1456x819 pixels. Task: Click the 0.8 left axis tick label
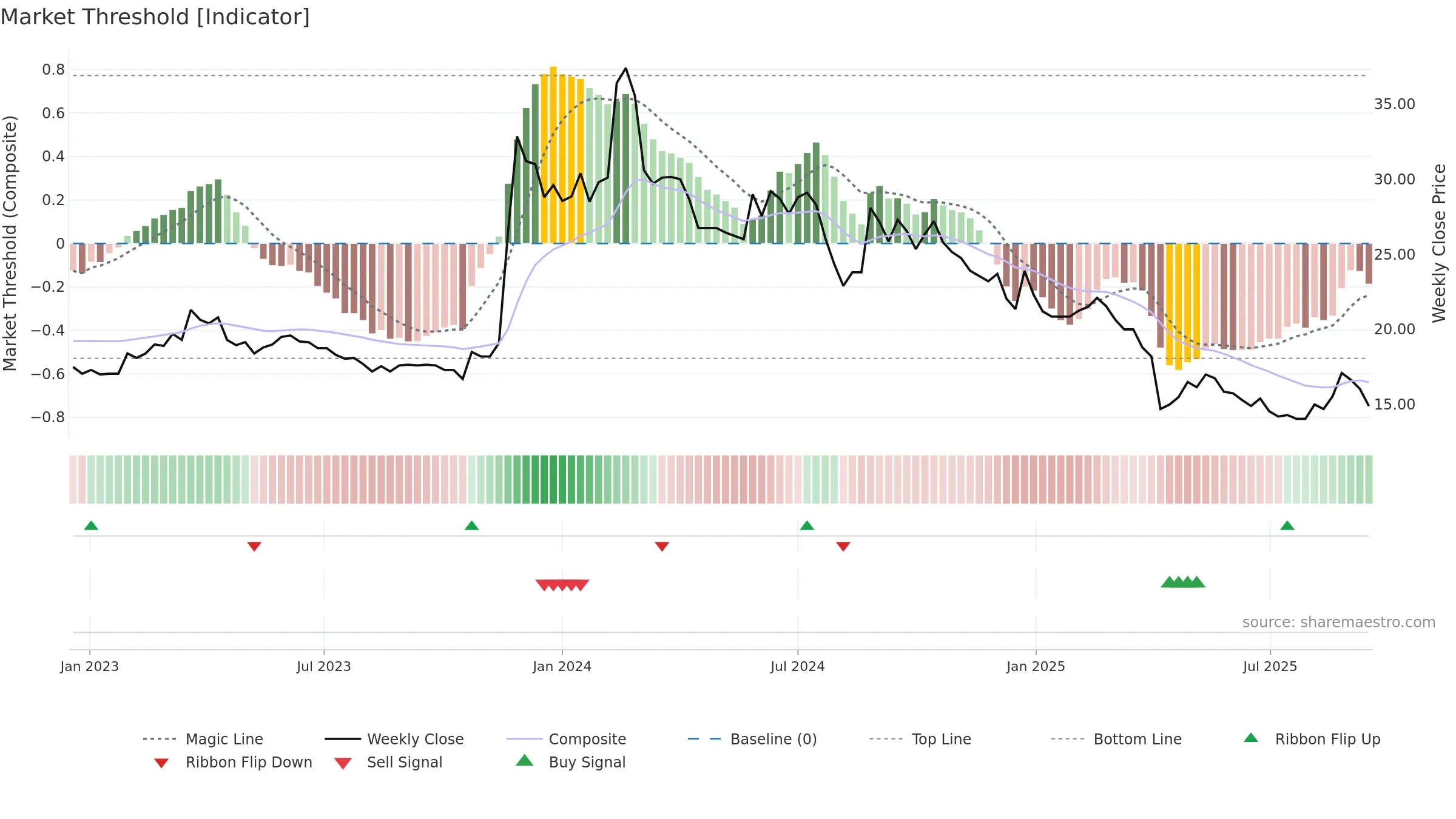(53, 70)
